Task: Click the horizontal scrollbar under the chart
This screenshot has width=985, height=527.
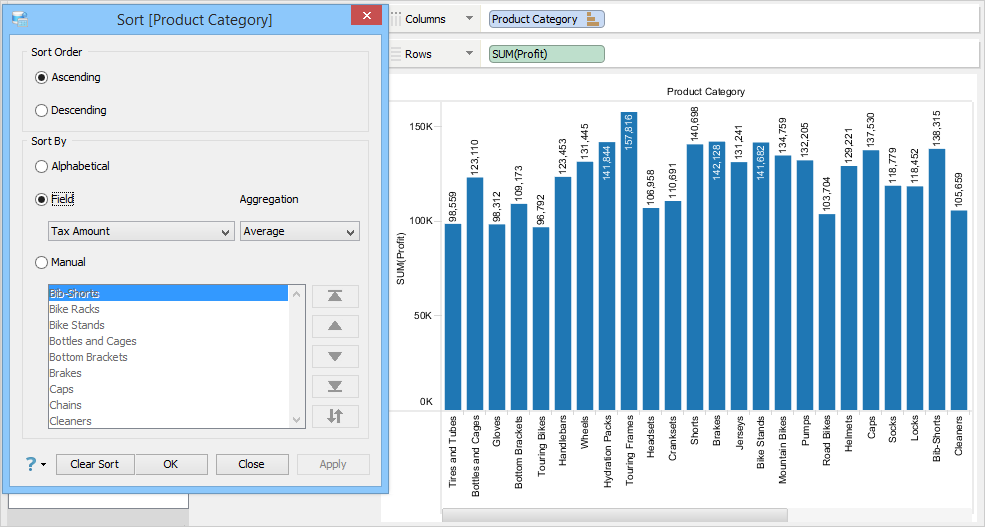Action: point(614,515)
